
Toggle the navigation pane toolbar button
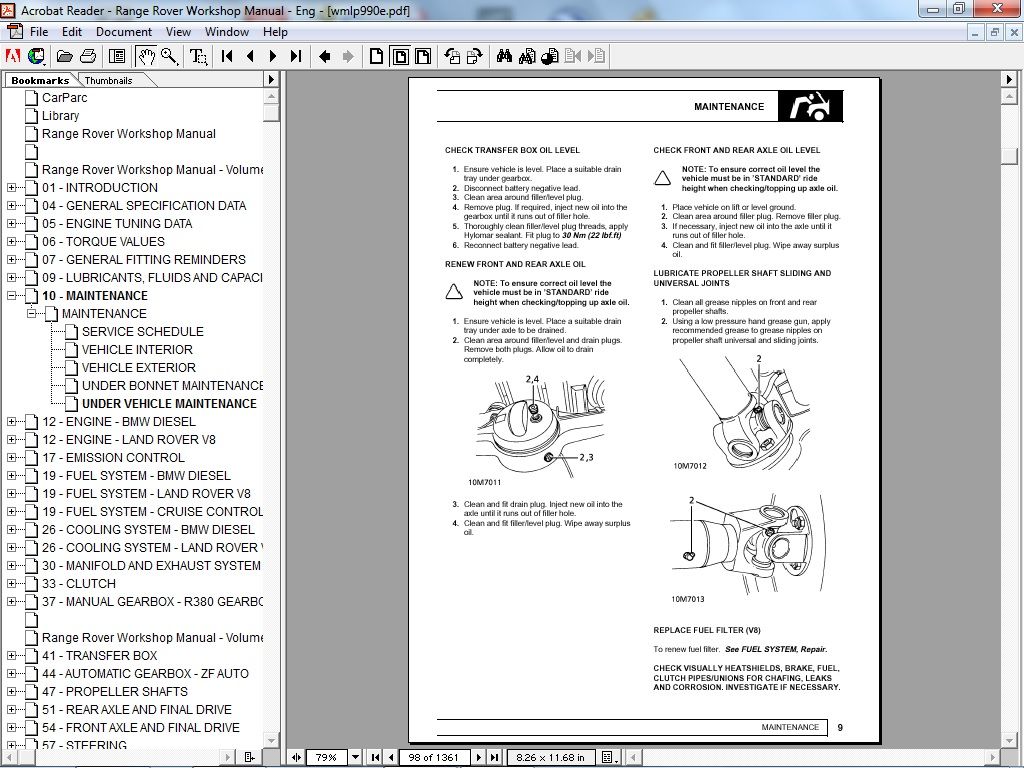click(118, 56)
